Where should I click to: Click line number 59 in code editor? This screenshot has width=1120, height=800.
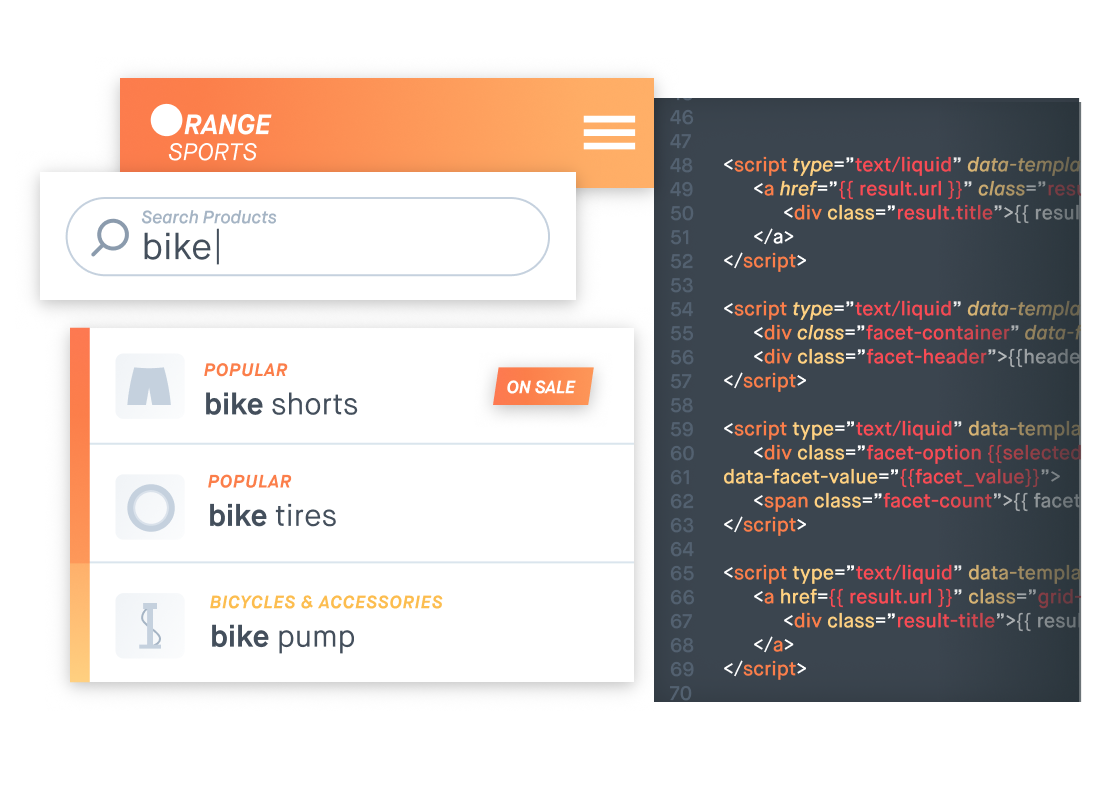(681, 429)
